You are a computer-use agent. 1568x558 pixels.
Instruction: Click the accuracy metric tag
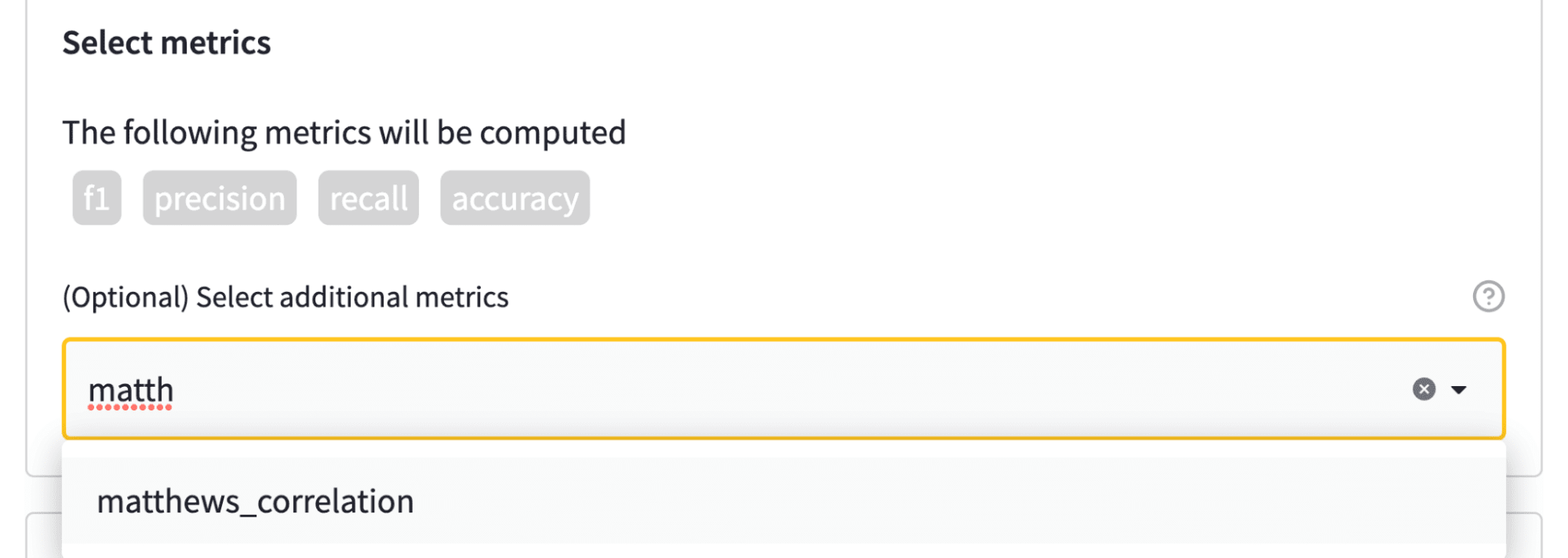coord(515,198)
